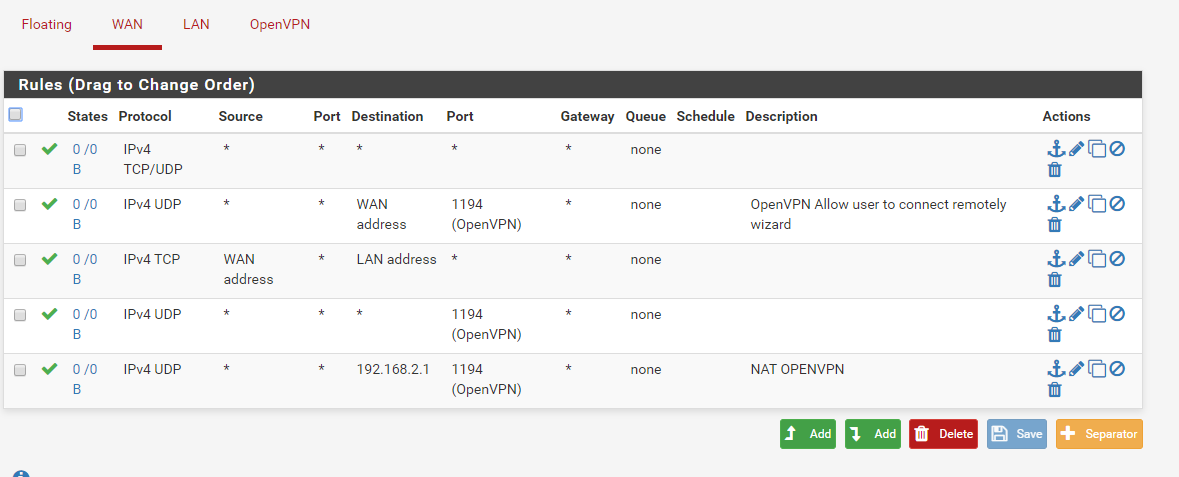Edit the OpenVPN wizard rule with the pencil icon
Screen dimensions: 1179x477
(x=1077, y=203)
